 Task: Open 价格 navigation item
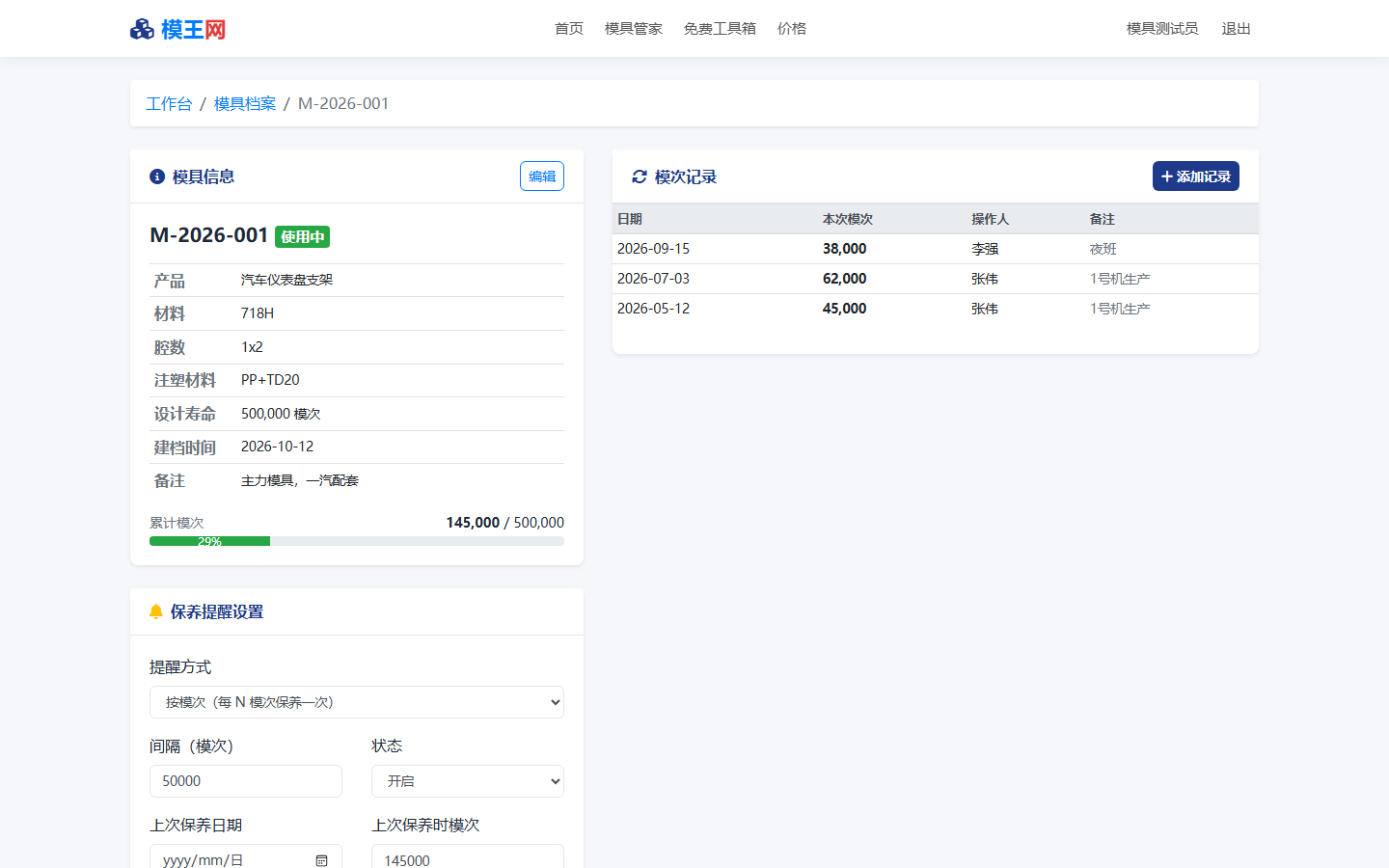[x=792, y=29]
